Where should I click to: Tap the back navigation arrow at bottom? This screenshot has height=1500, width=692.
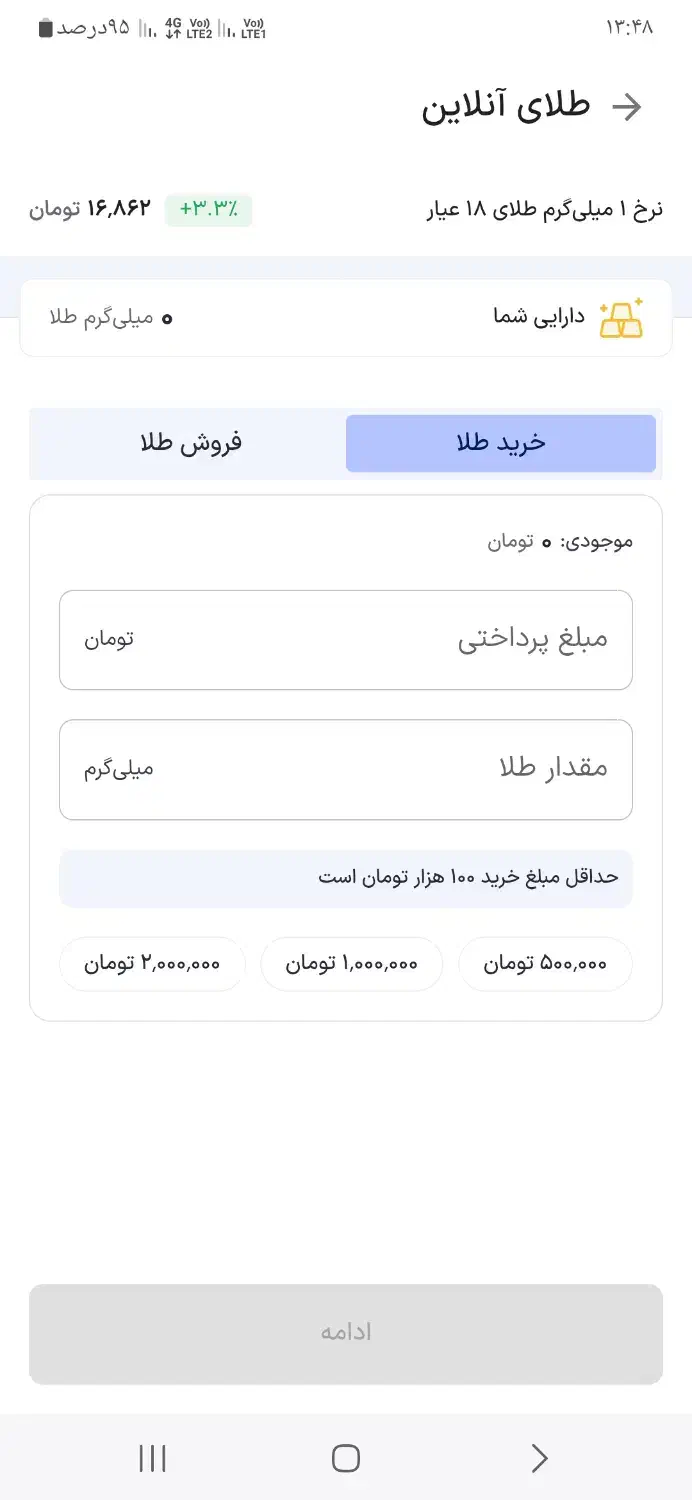538,1458
